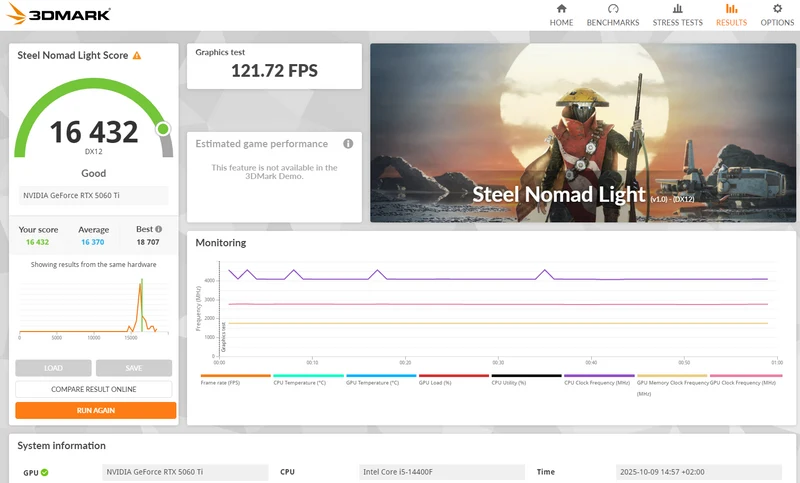Toggle the CPU Temperature legend
The height and width of the screenshot is (483, 800).
click(x=308, y=379)
